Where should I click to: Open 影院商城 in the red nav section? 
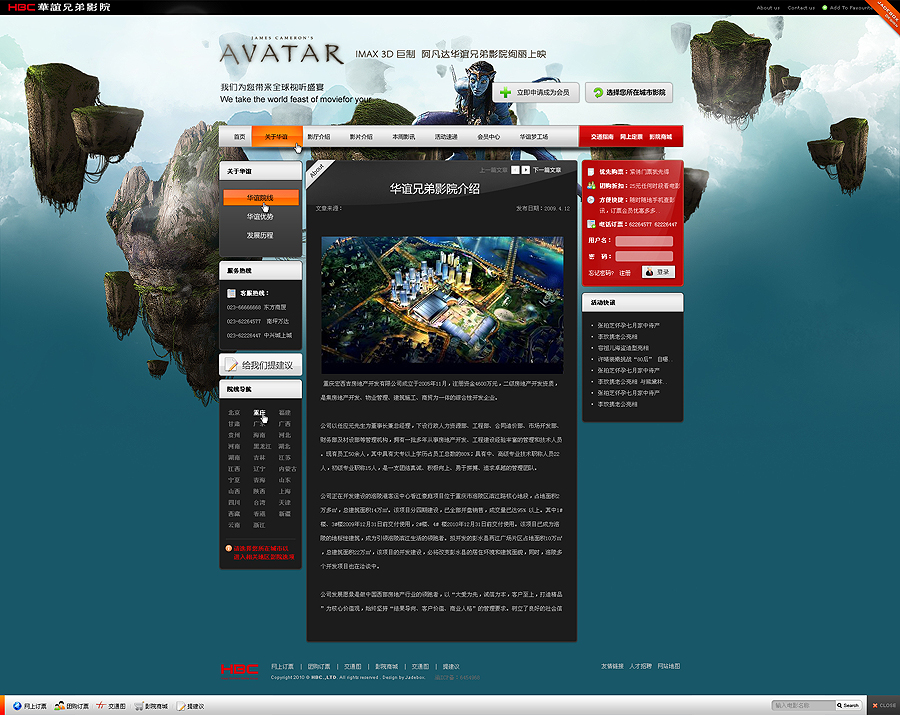(x=661, y=137)
